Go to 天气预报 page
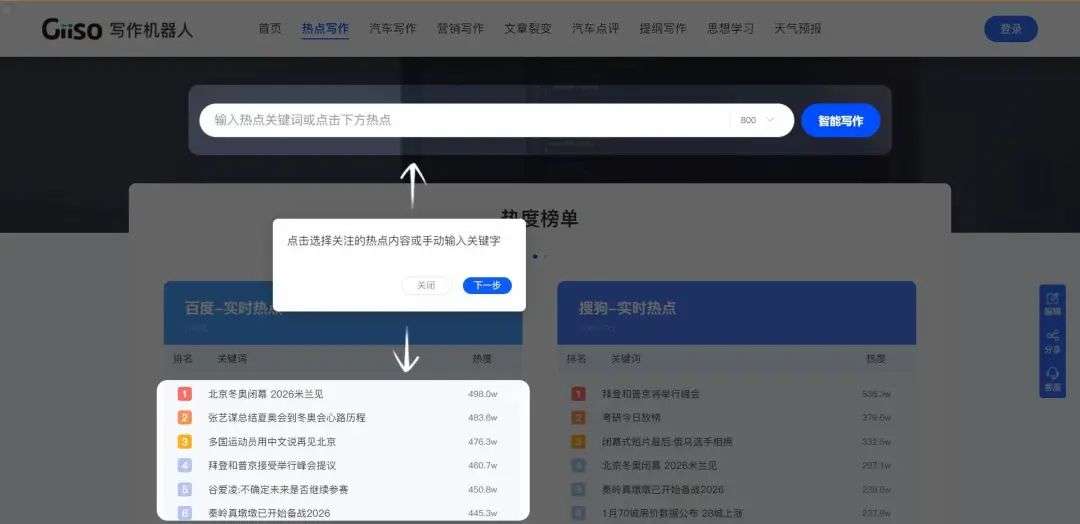The image size is (1080, 524). [798, 29]
